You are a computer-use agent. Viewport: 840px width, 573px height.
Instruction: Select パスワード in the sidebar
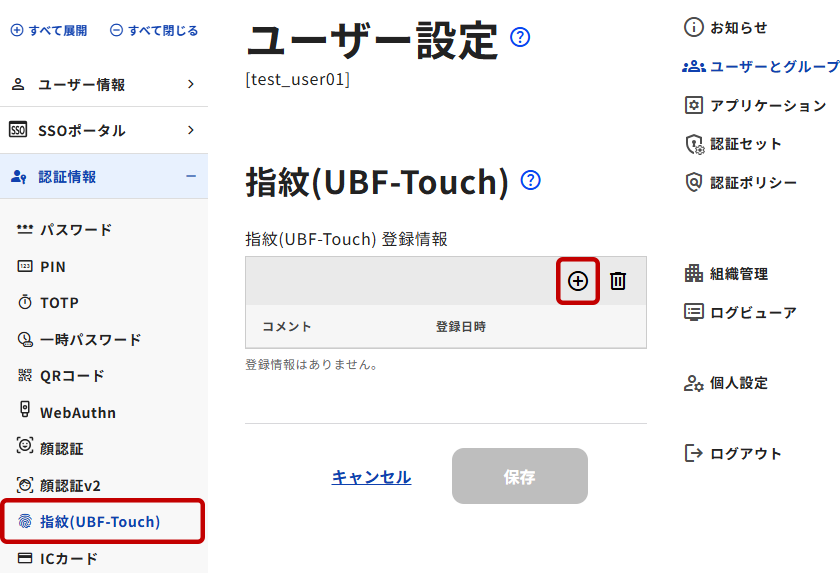click(x=75, y=230)
